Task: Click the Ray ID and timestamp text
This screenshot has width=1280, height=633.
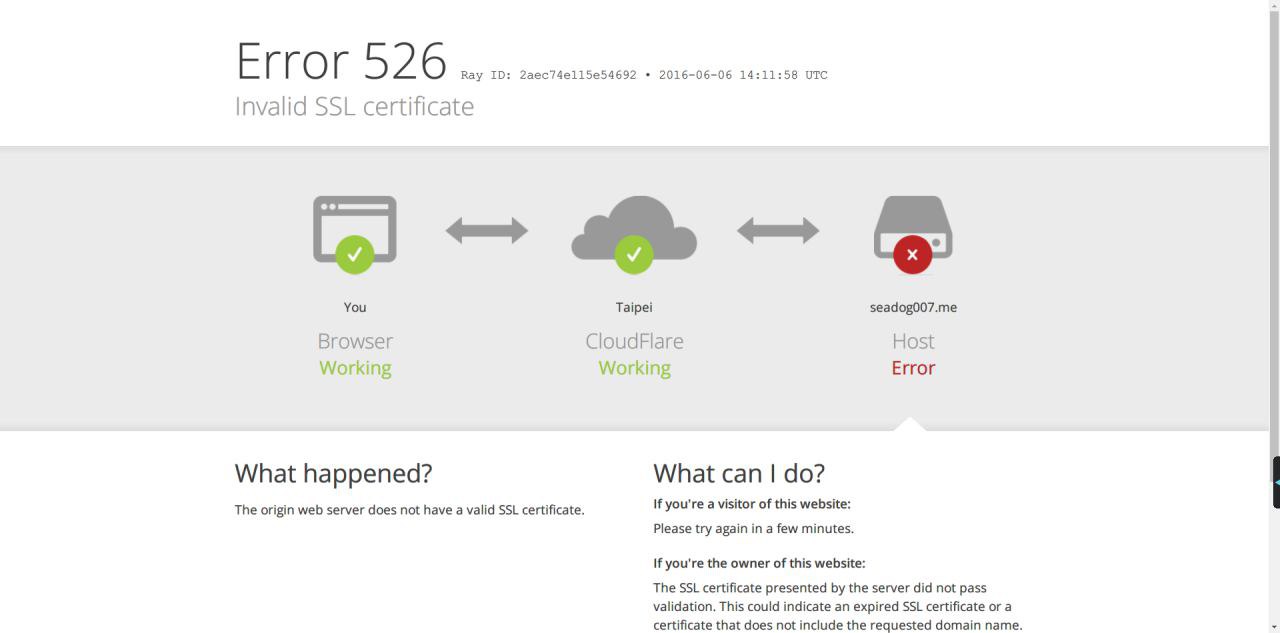Action: coord(644,75)
